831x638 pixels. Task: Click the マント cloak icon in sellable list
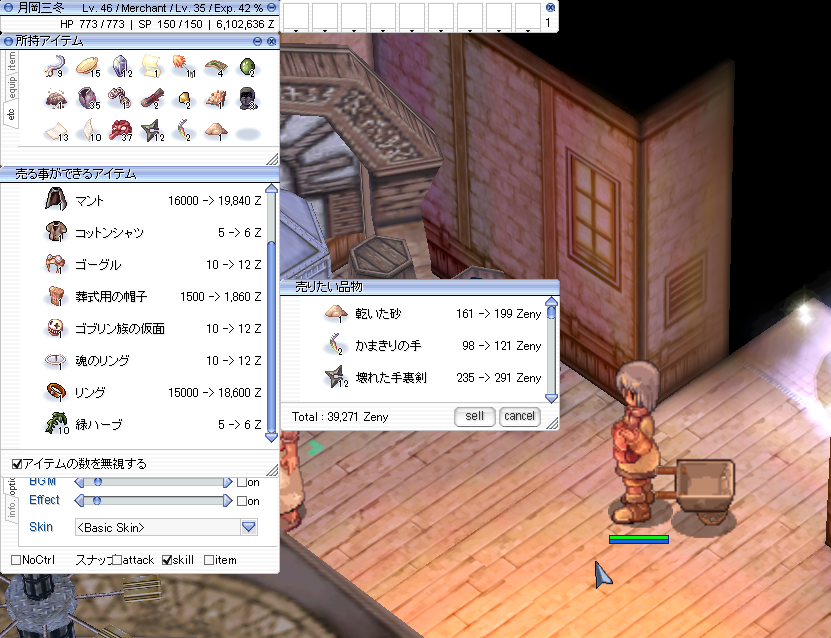click(56, 200)
